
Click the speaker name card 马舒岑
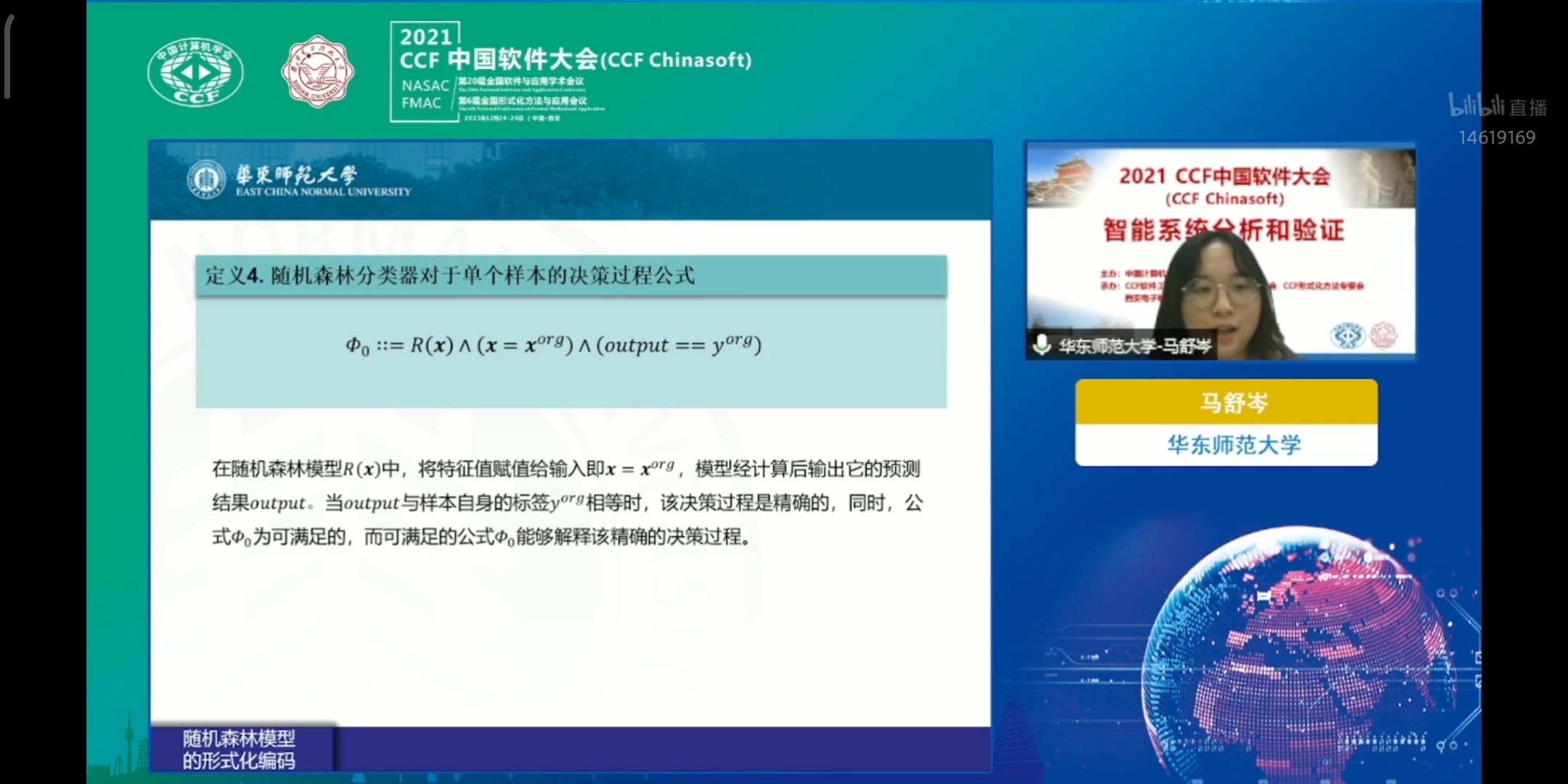pyautogui.click(x=1225, y=402)
